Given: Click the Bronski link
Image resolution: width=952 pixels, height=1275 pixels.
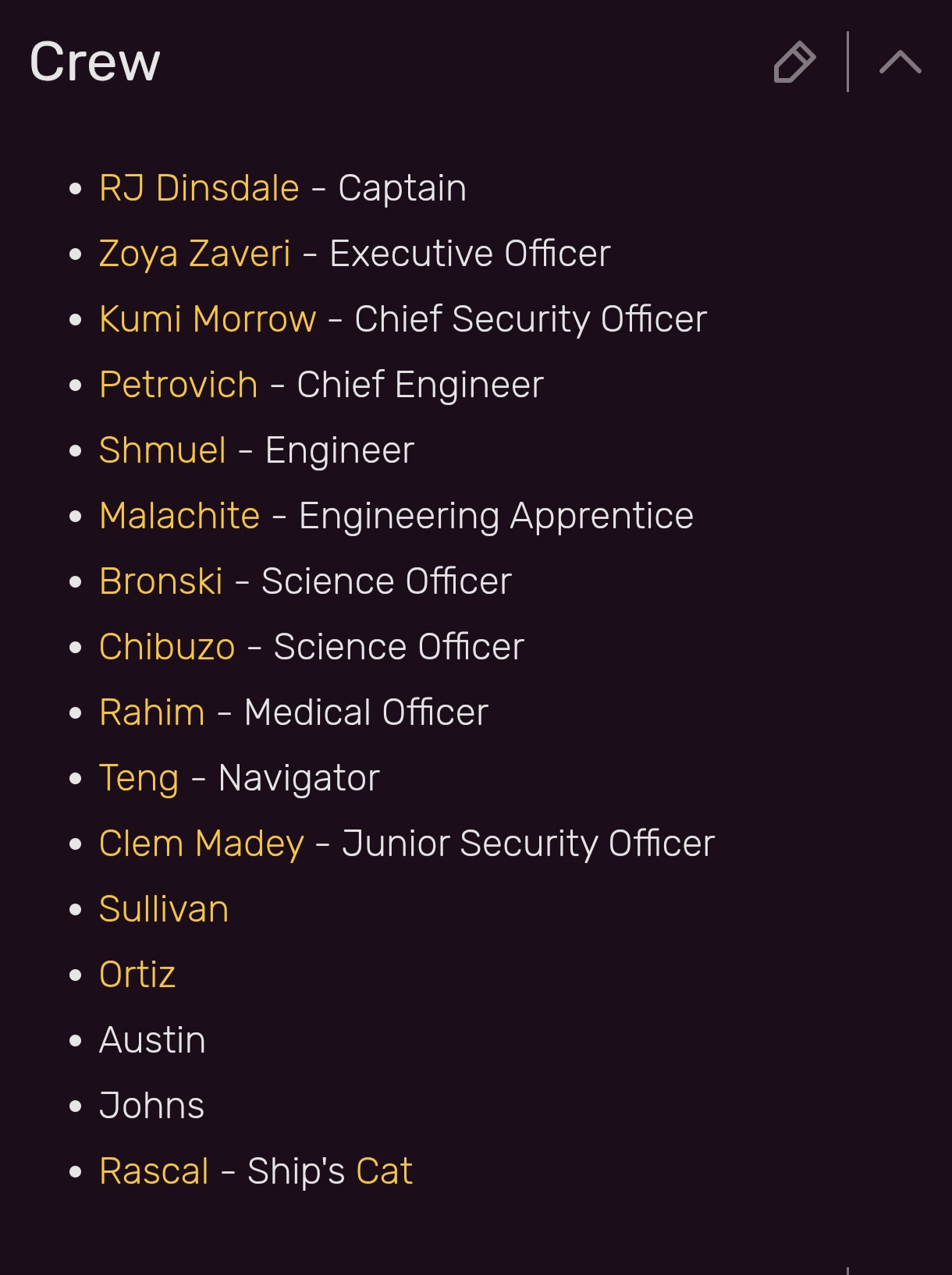Looking at the screenshot, I should pyautogui.click(x=162, y=581).
